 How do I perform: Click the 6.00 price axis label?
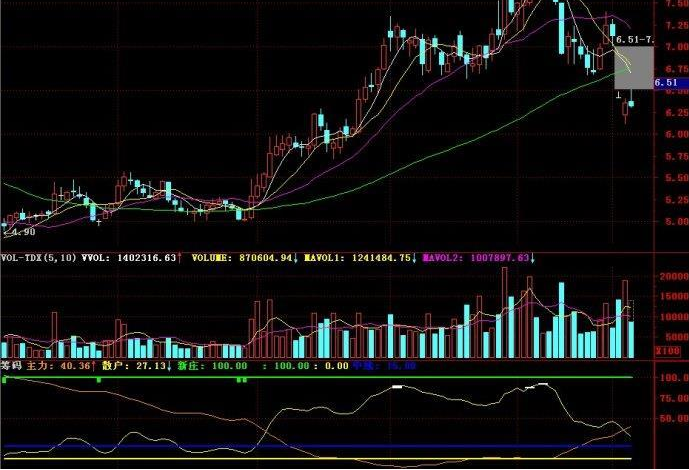click(677, 134)
